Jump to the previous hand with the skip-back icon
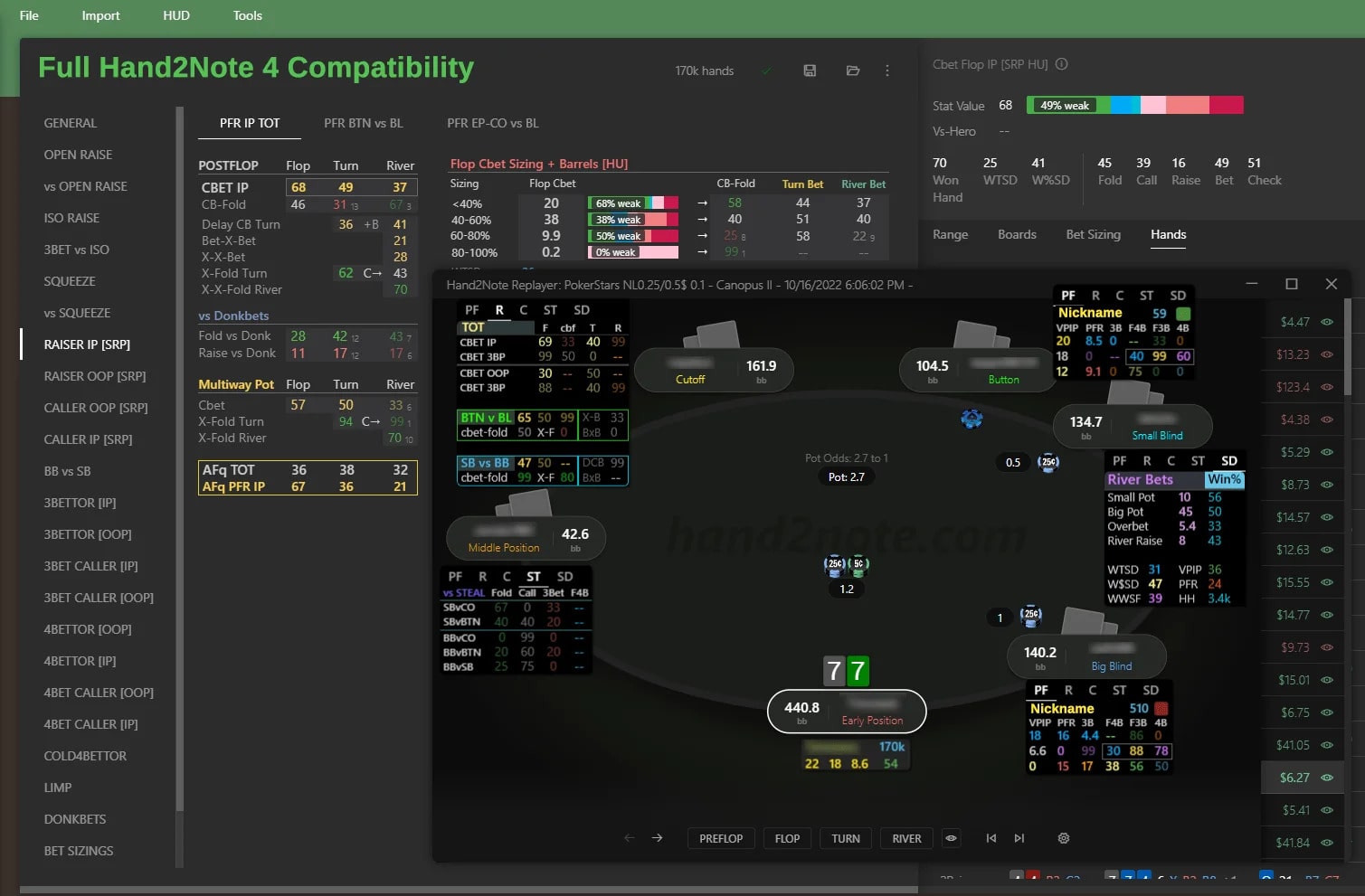 pyautogui.click(x=991, y=838)
